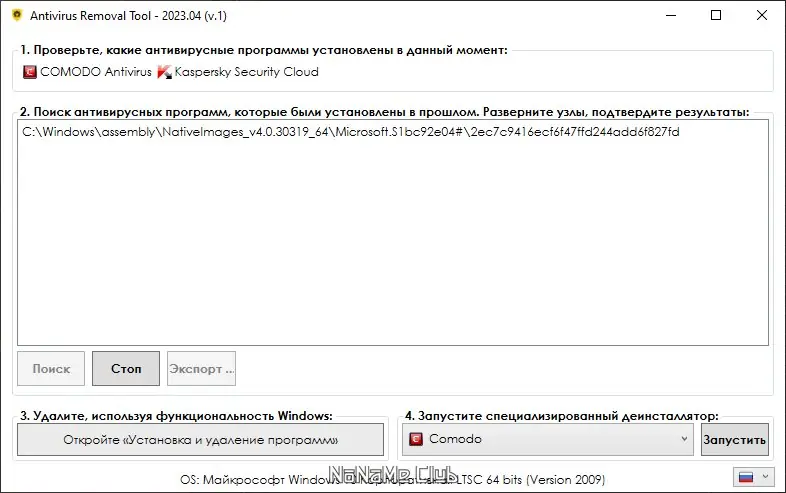Screen dimensions: 786x493
Task: Stop the antivirus search
Action: pos(126,369)
